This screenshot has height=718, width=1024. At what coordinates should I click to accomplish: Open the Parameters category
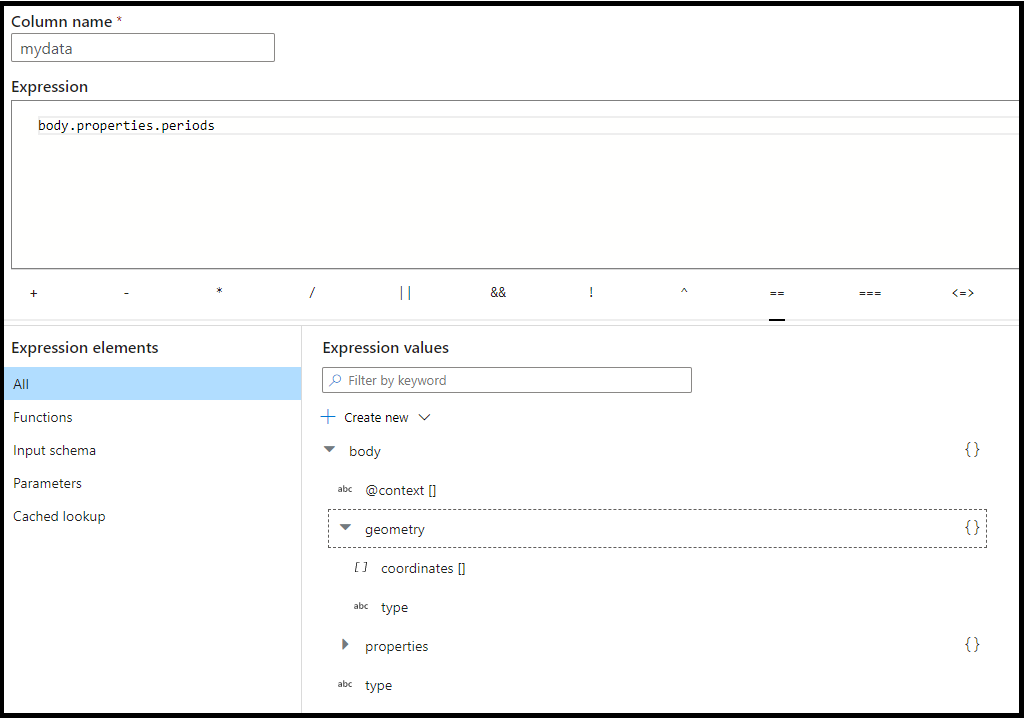click(x=46, y=483)
